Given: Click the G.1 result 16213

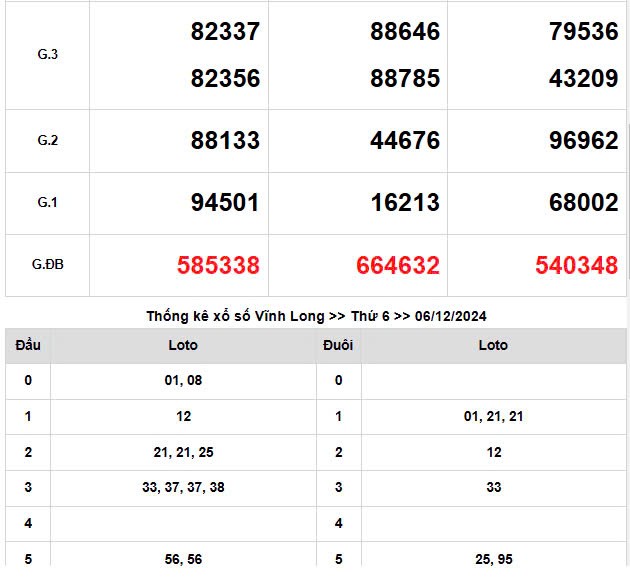Looking at the screenshot, I should [x=404, y=203].
